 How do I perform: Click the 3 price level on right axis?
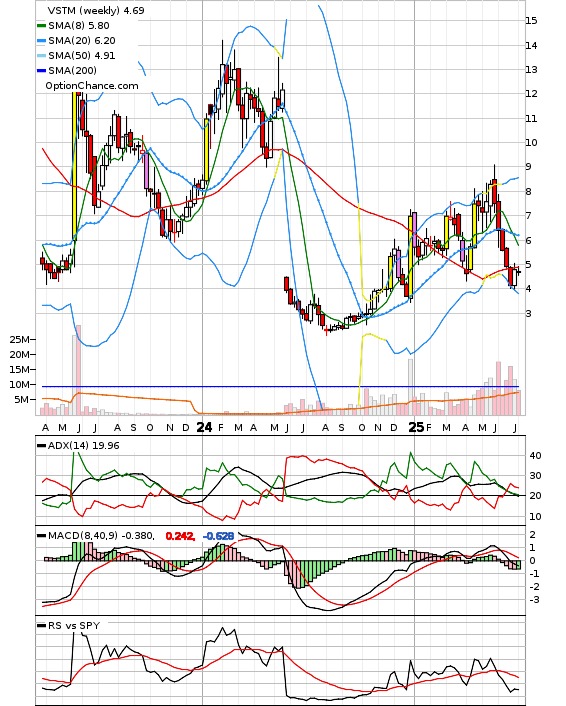529,313
